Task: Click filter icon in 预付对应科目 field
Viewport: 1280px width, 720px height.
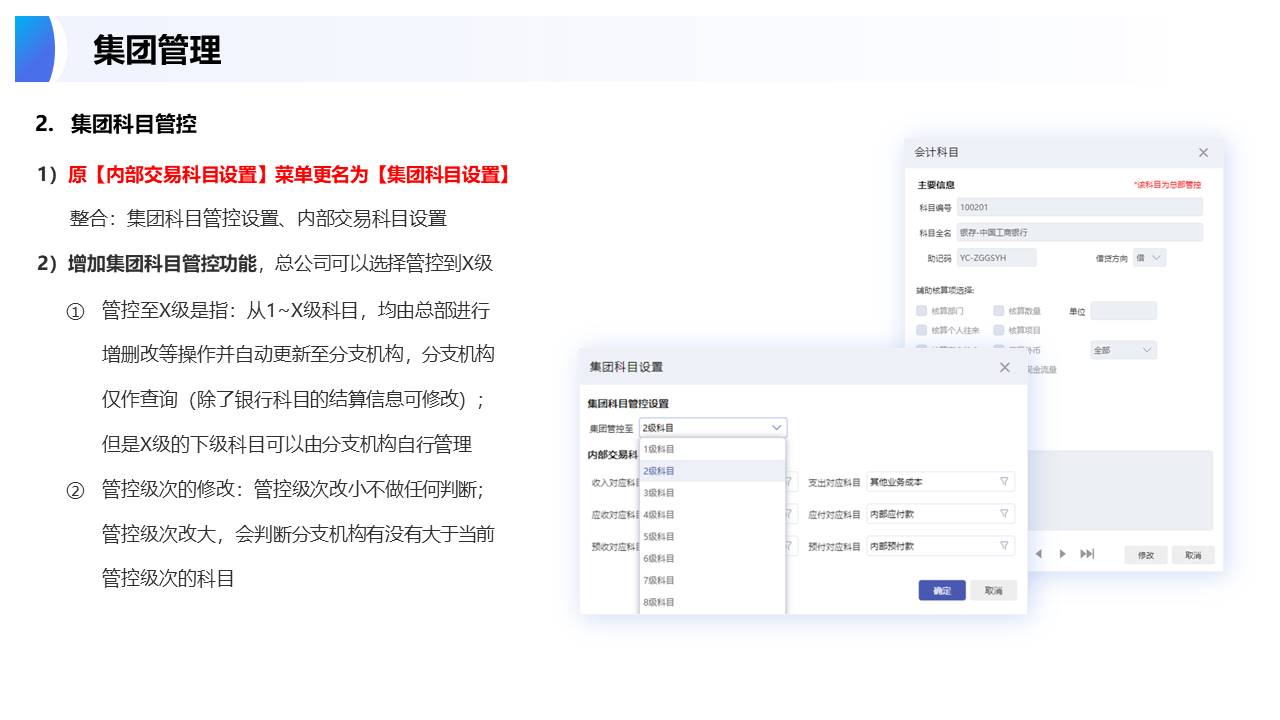Action: coord(1004,546)
